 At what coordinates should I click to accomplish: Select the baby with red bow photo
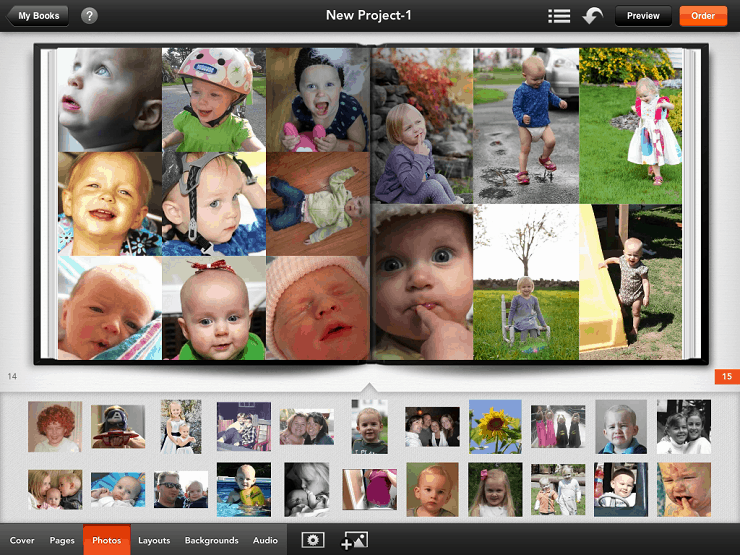[214, 308]
